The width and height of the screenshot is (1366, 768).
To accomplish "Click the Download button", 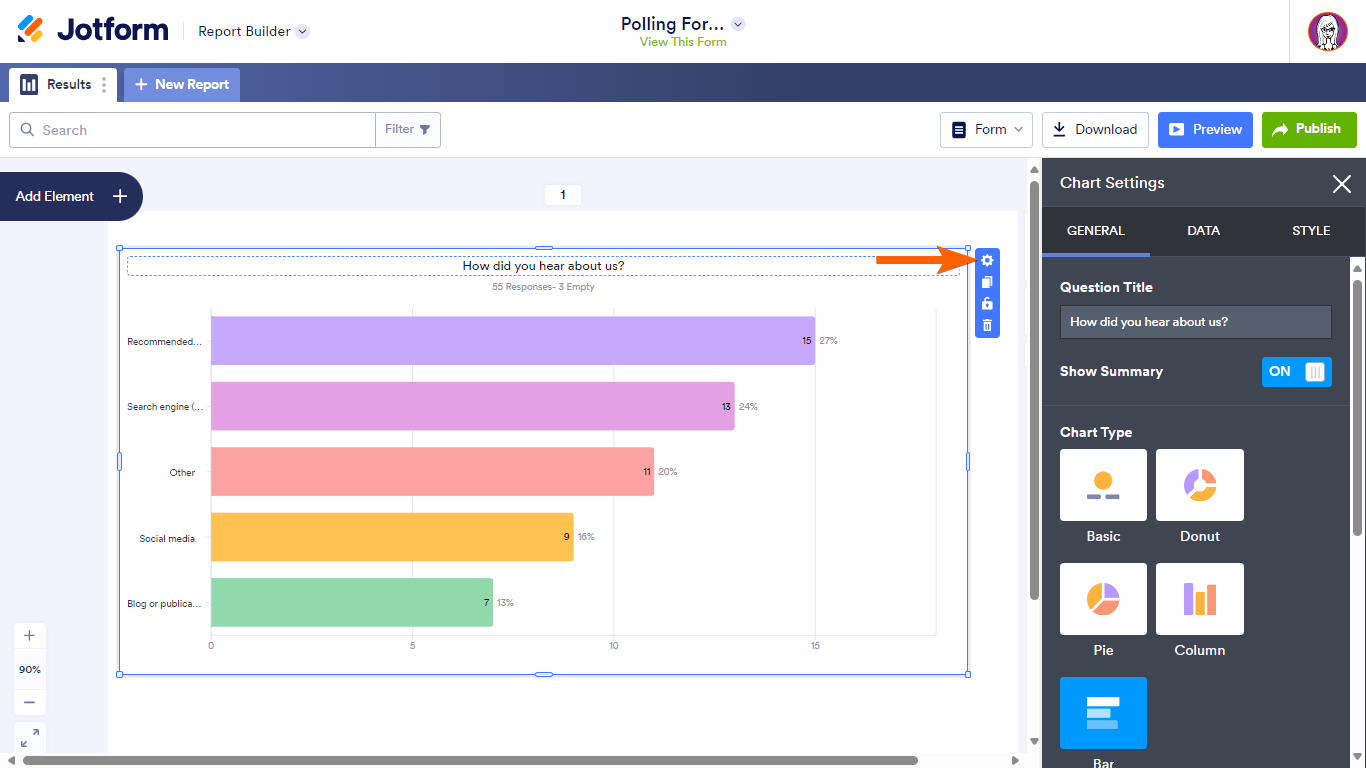I will [1095, 130].
